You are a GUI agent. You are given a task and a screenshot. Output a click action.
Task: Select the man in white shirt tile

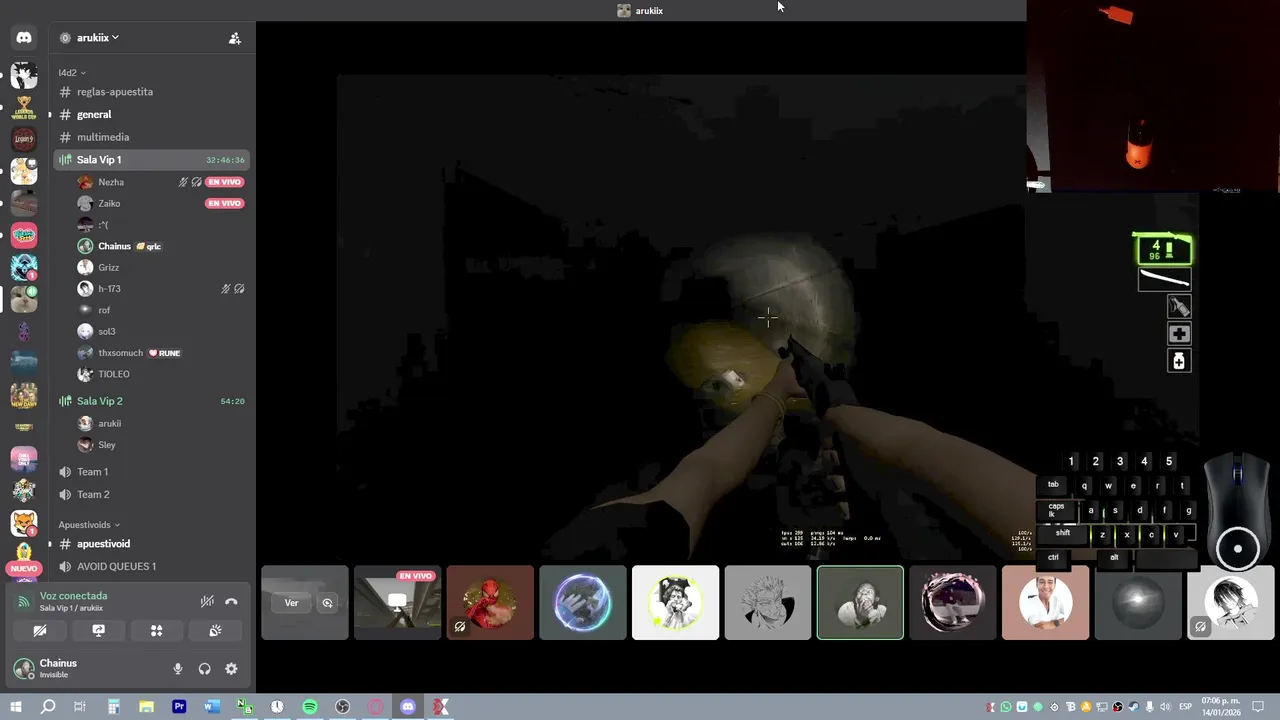pos(1045,603)
